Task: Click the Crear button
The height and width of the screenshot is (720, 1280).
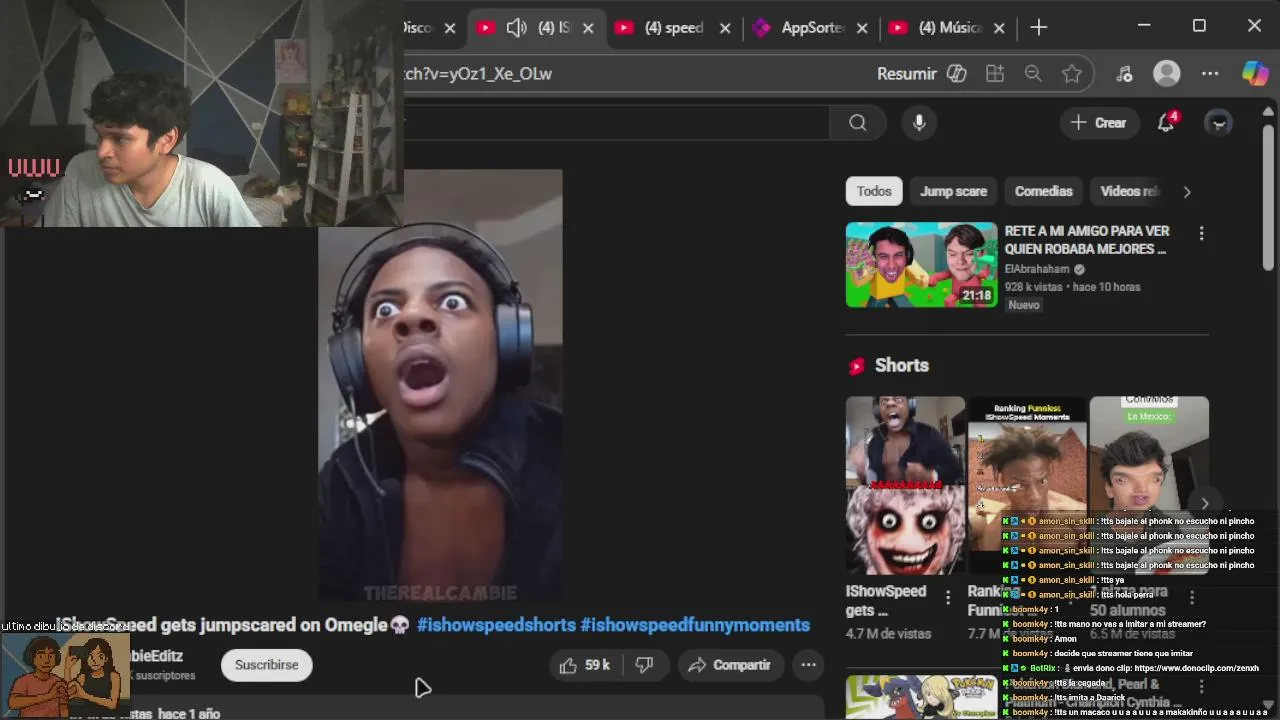Action: pos(1099,122)
